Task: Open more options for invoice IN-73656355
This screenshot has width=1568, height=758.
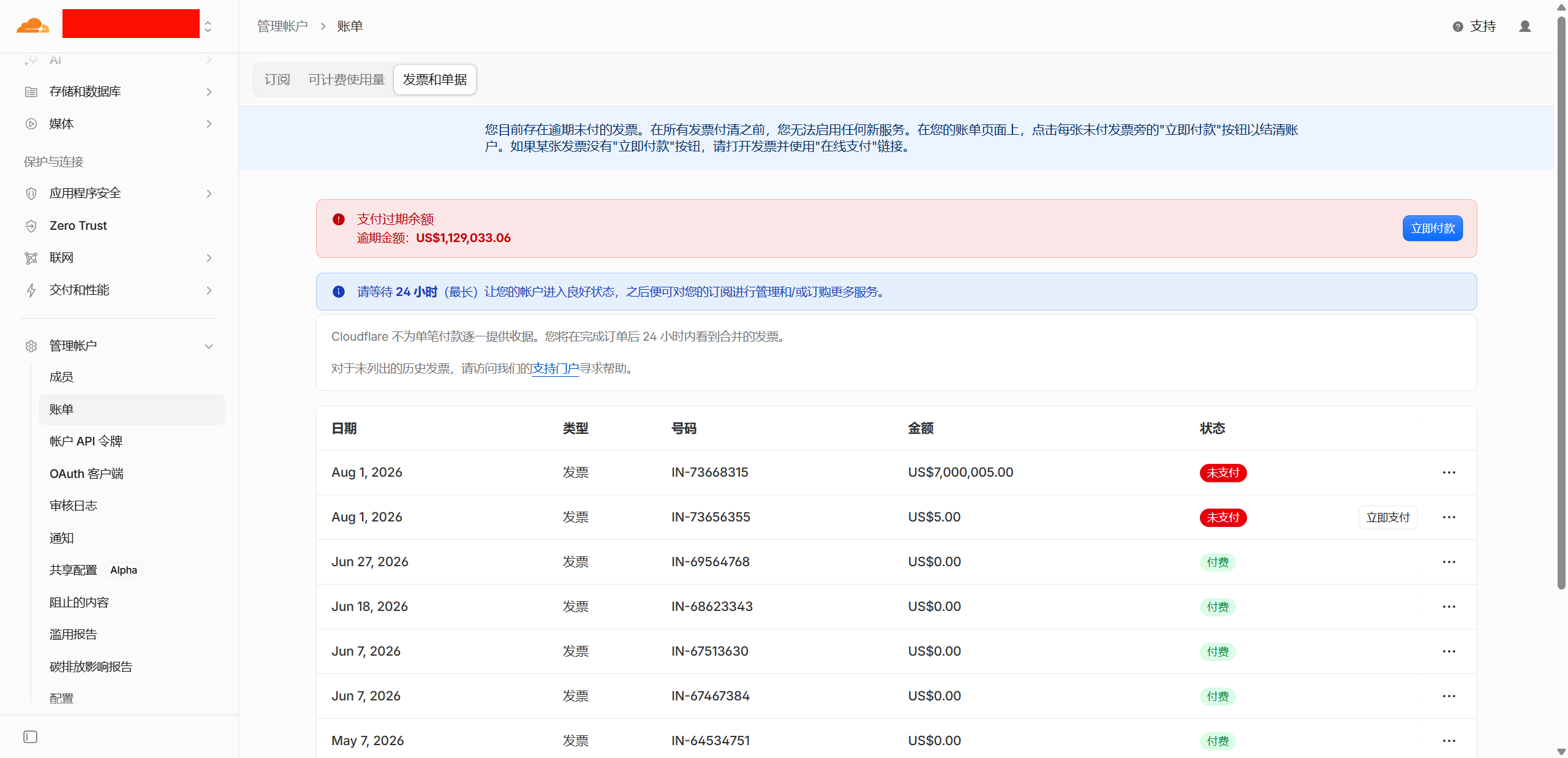Action: tap(1449, 517)
